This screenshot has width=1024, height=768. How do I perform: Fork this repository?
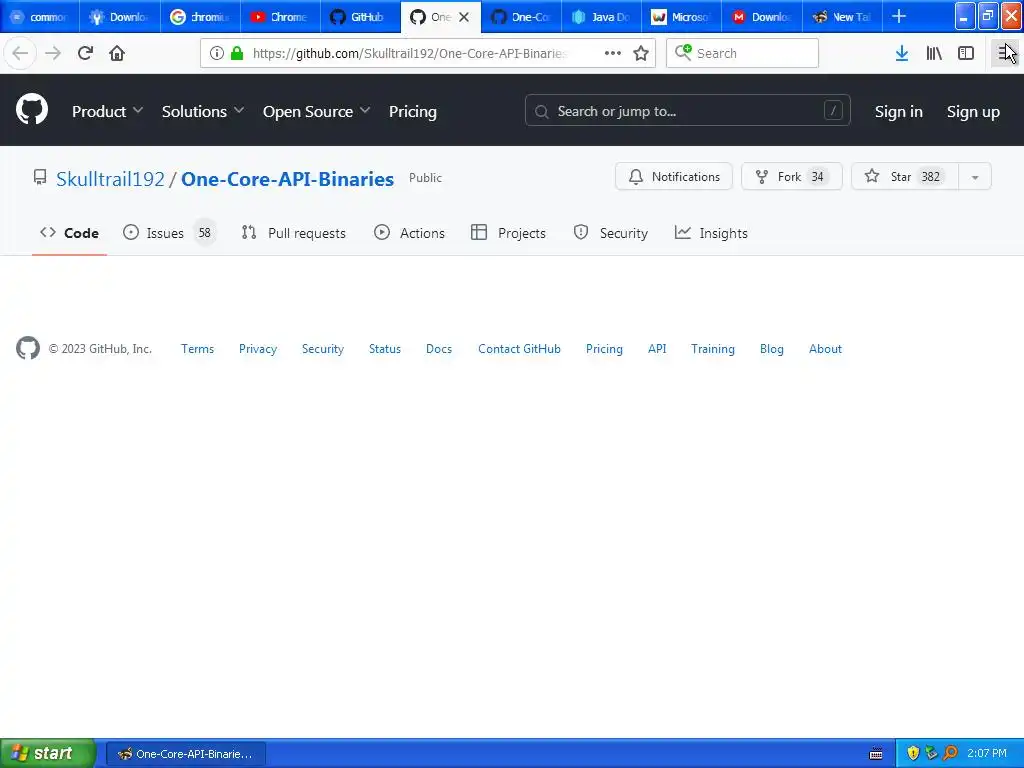coord(792,176)
